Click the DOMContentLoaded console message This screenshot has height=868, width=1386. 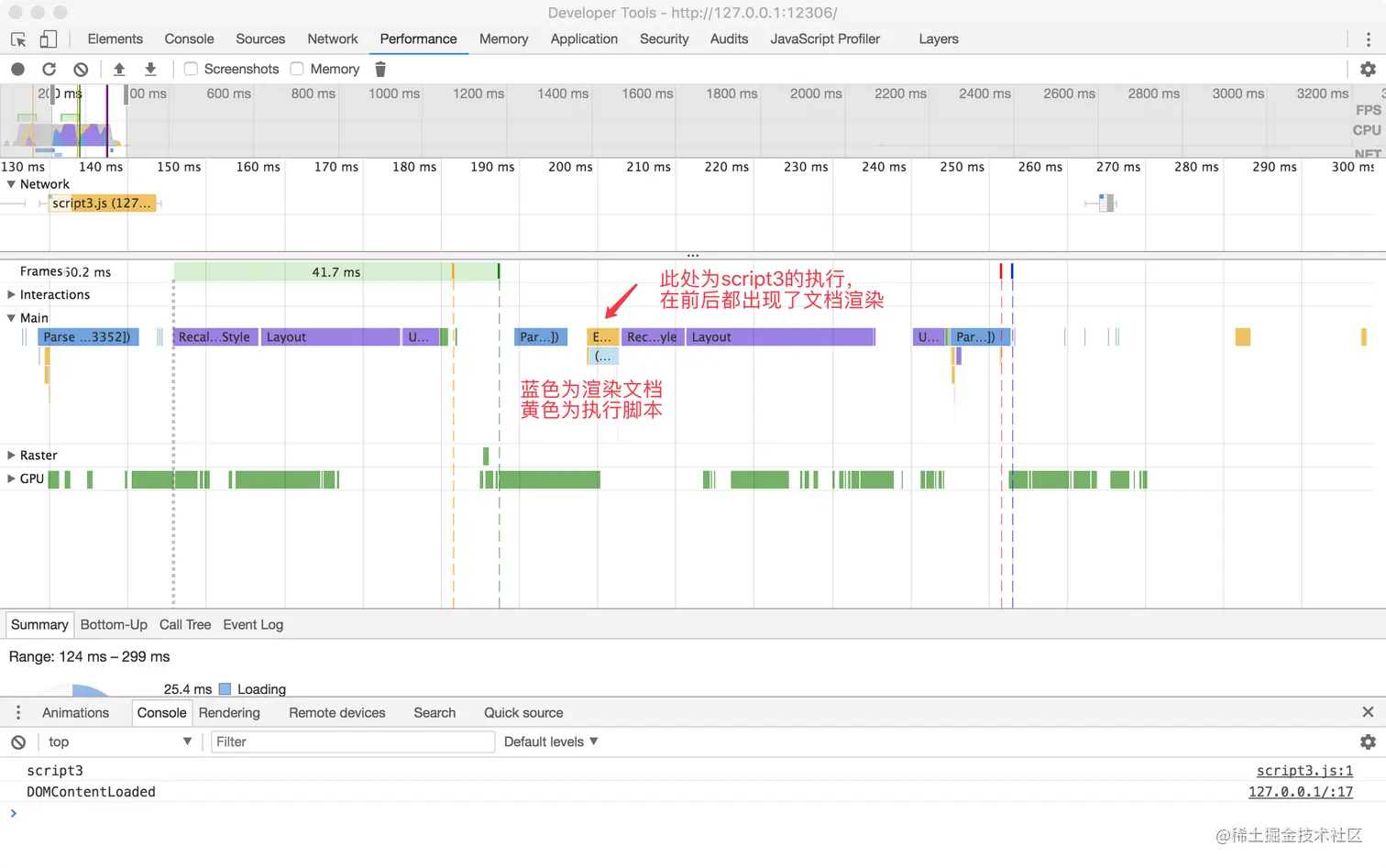(91, 792)
